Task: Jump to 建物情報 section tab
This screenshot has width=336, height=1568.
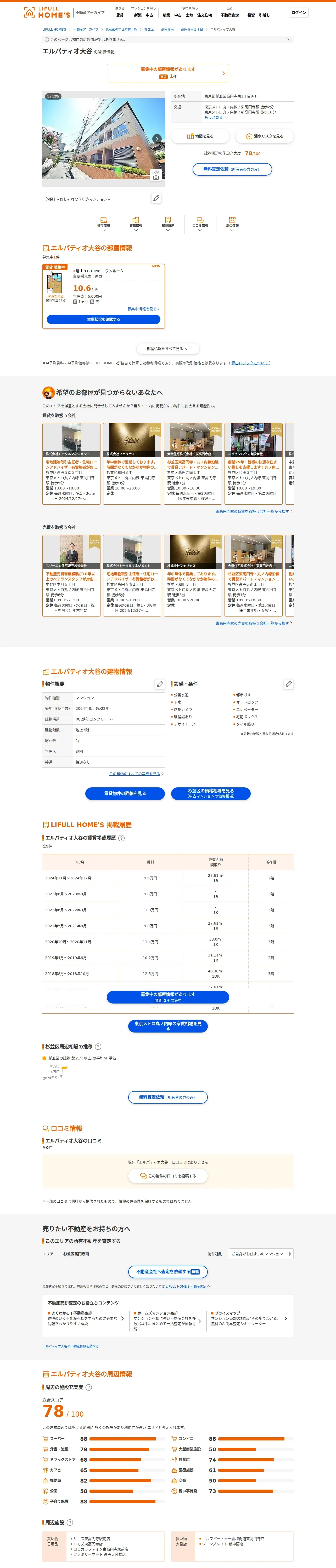Action: tap(135, 224)
